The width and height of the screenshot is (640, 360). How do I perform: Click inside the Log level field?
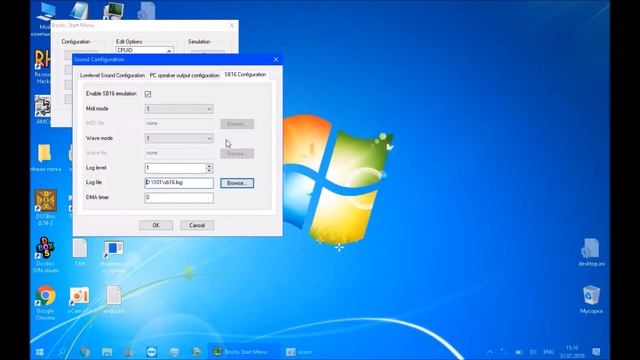[175, 168]
